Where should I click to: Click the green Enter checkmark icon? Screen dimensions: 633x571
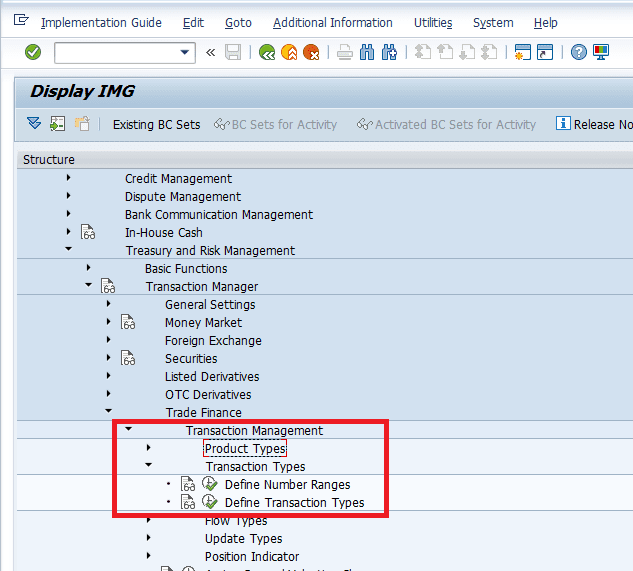pyautogui.click(x=32, y=52)
